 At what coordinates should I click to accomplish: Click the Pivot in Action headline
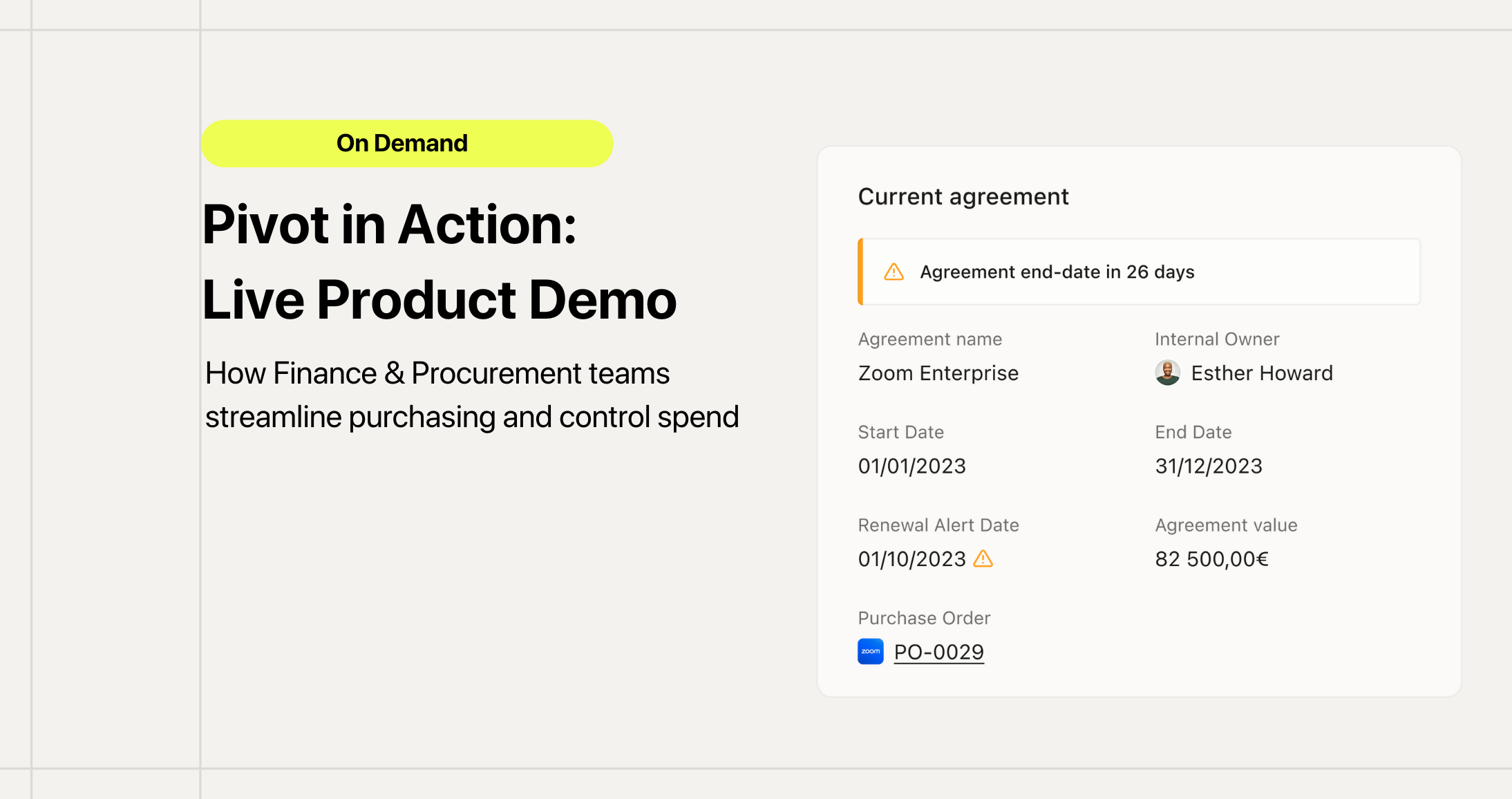coord(389,225)
